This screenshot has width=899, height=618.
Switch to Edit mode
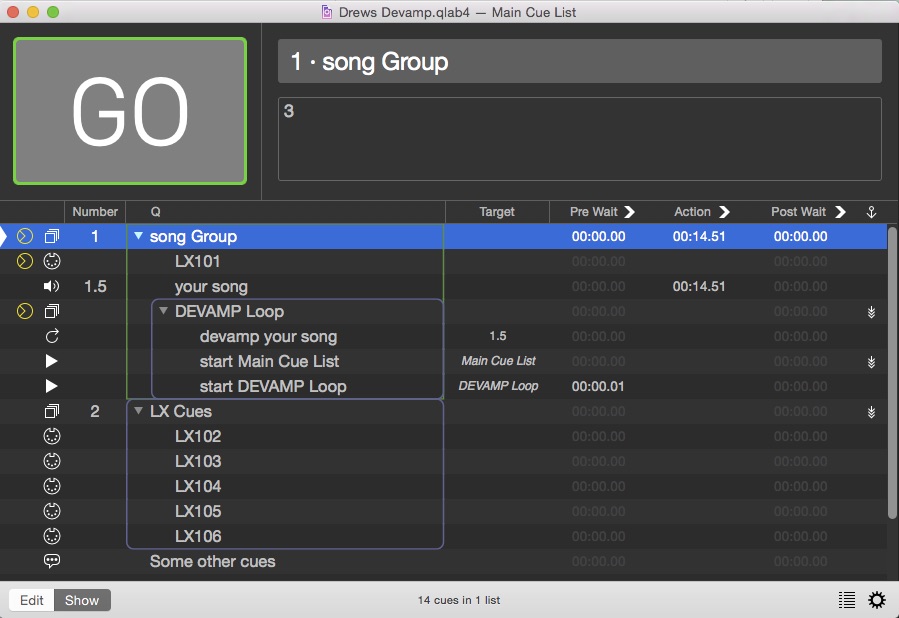[32, 600]
